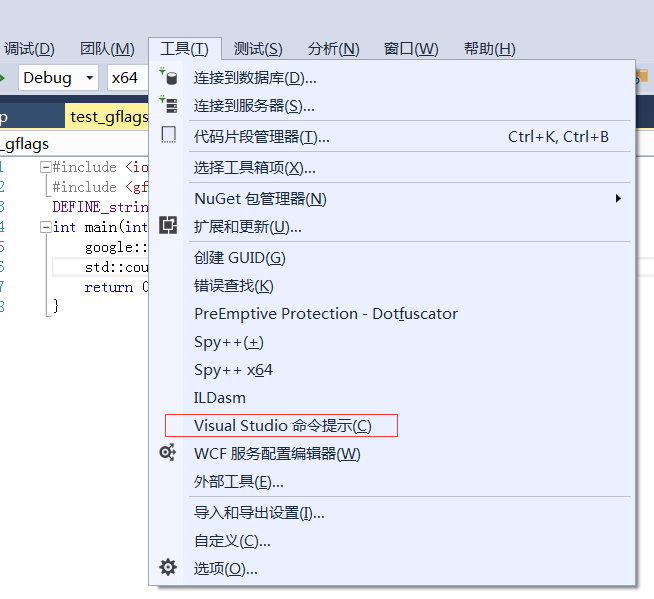Select 创建 GUID(G) entry
Viewport: 654px width, 599px height.
pyautogui.click(x=392, y=258)
